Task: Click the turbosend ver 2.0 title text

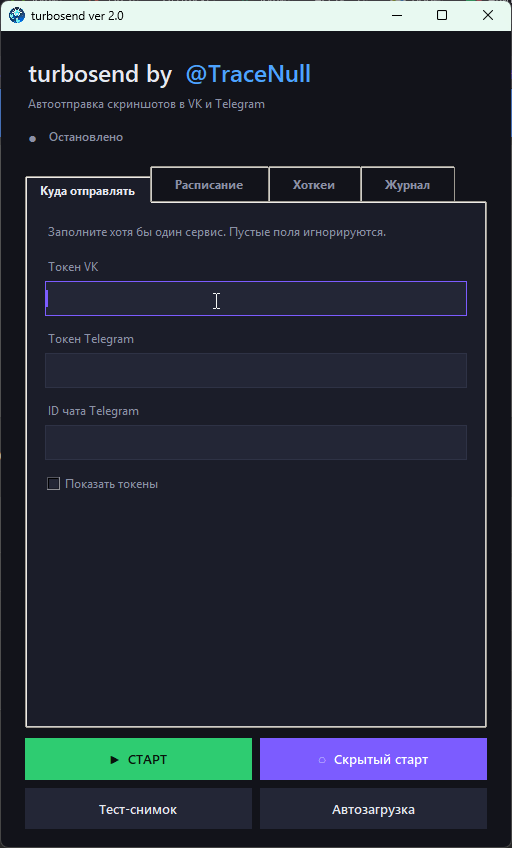Action: pos(77,16)
